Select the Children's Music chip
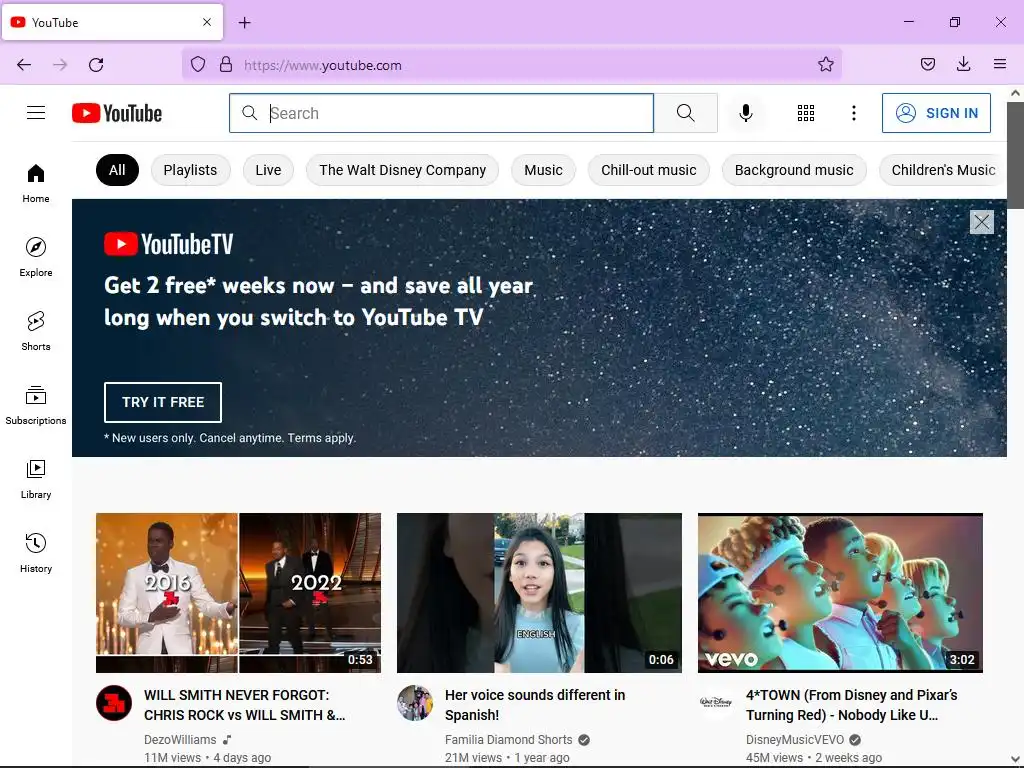Viewport: 1024px width, 768px height. (x=942, y=170)
